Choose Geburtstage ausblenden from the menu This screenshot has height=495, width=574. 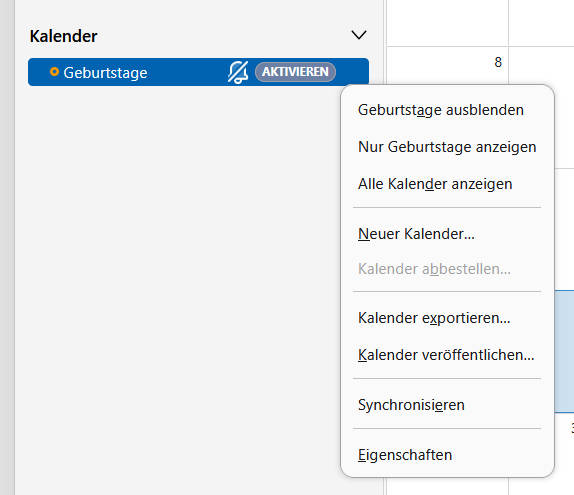pos(441,110)
